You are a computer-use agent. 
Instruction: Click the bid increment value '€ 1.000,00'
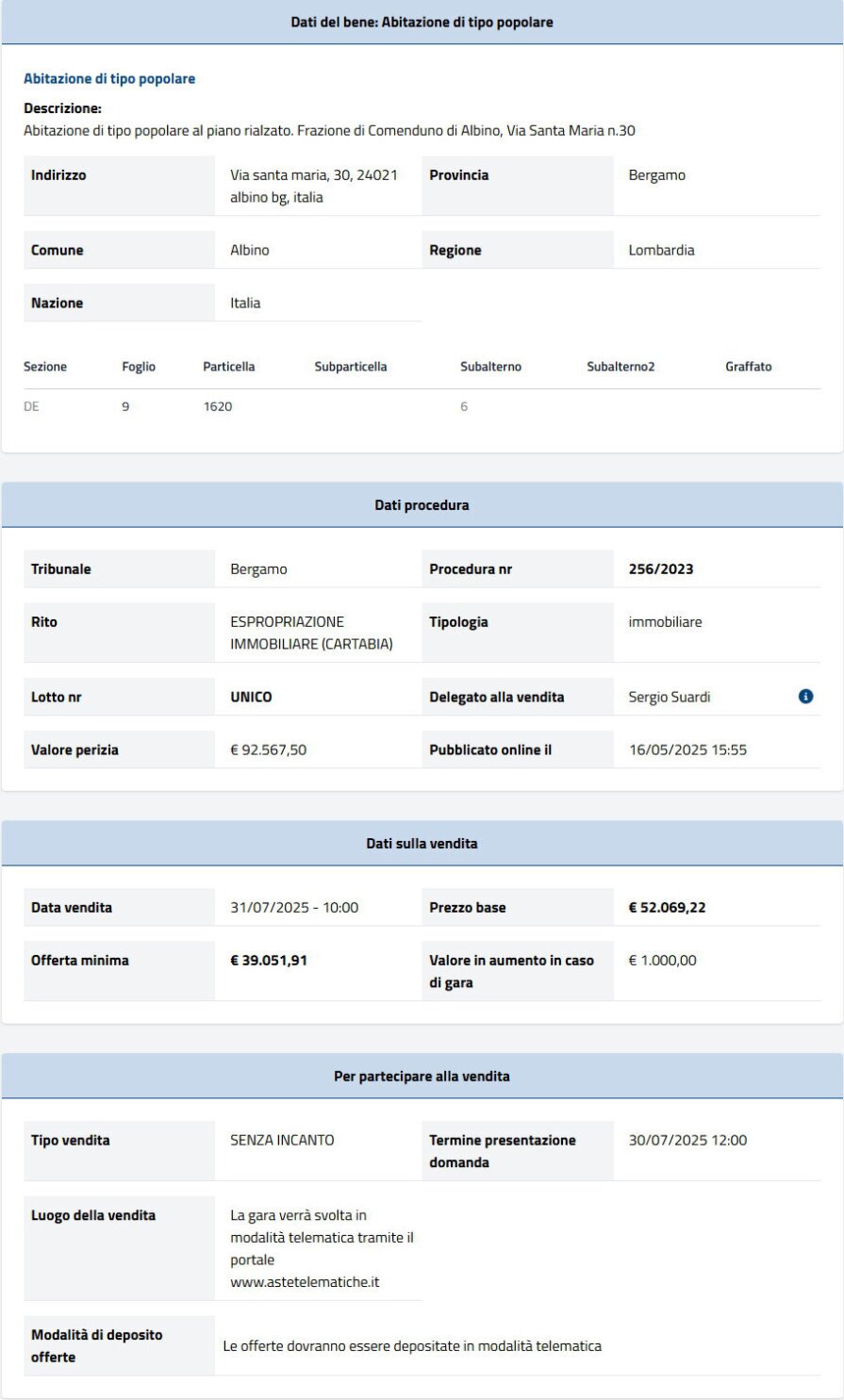(x=663, y=961)
